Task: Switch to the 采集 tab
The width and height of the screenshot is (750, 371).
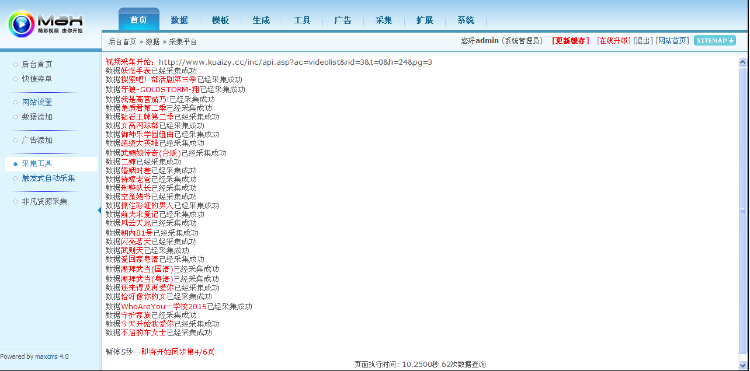Action: [x=384, y=21]
